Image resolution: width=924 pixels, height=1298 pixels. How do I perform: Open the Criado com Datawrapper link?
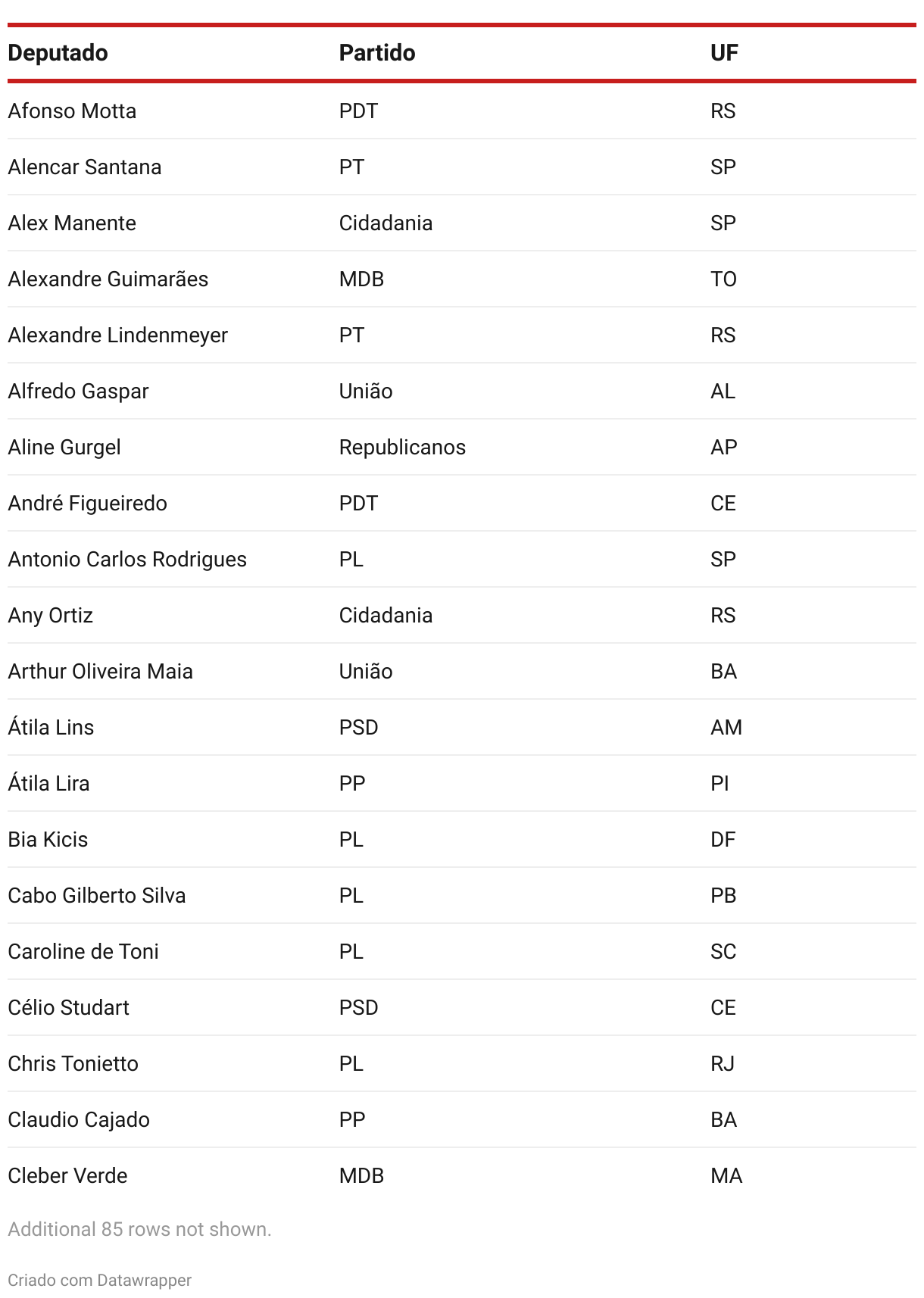pyautogui.click(x=99, y=1280)
